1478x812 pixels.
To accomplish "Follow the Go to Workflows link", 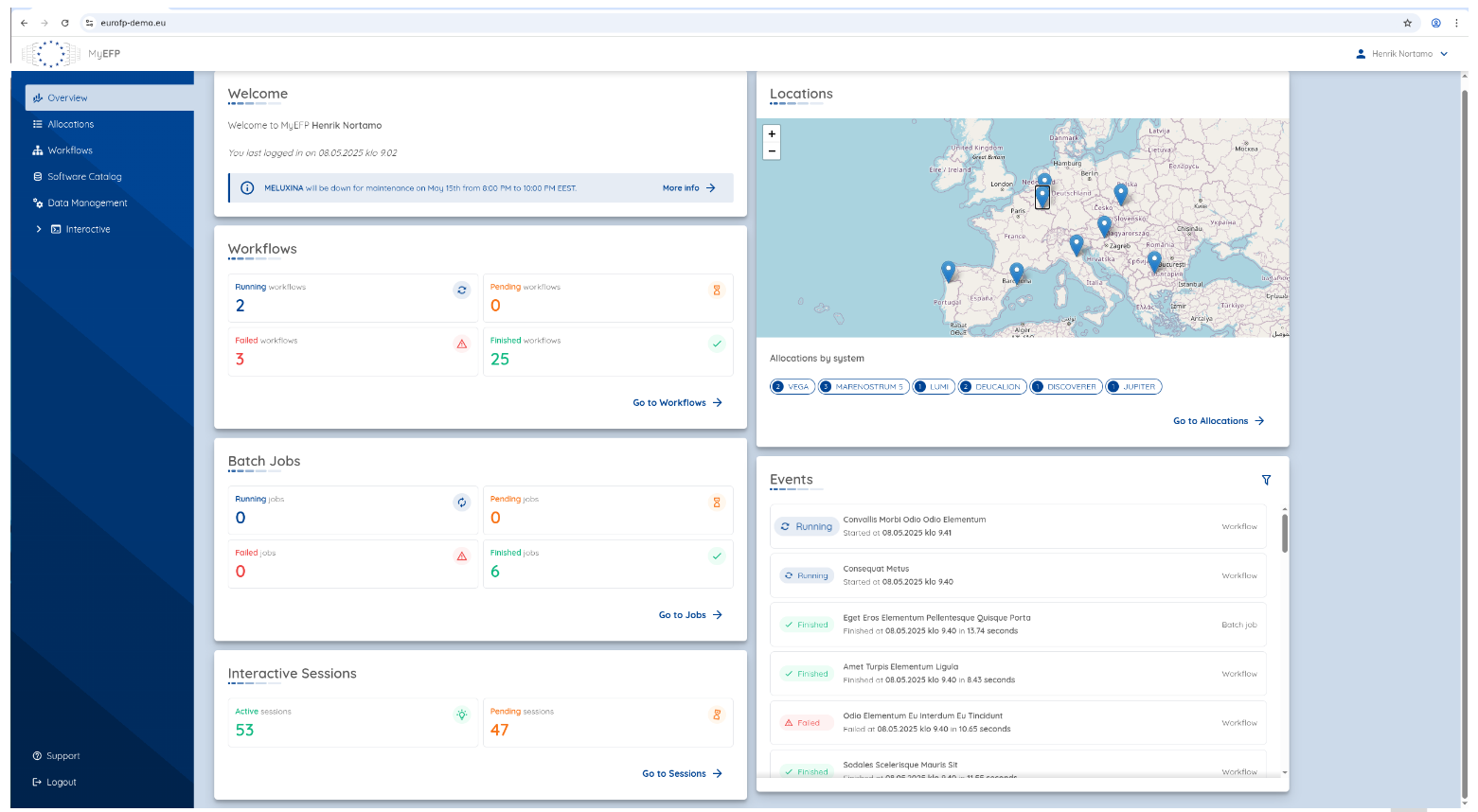I will click(677, 403).
